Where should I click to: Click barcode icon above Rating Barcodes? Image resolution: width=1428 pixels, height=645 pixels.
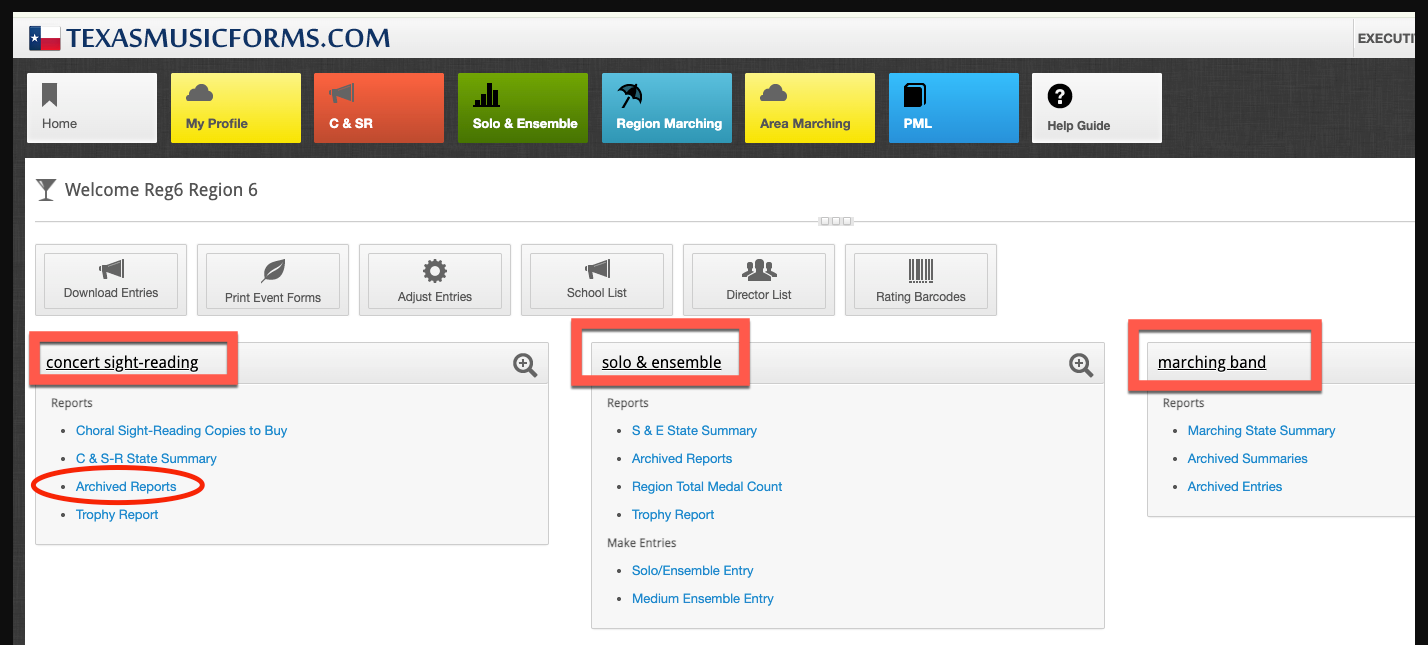921,270
